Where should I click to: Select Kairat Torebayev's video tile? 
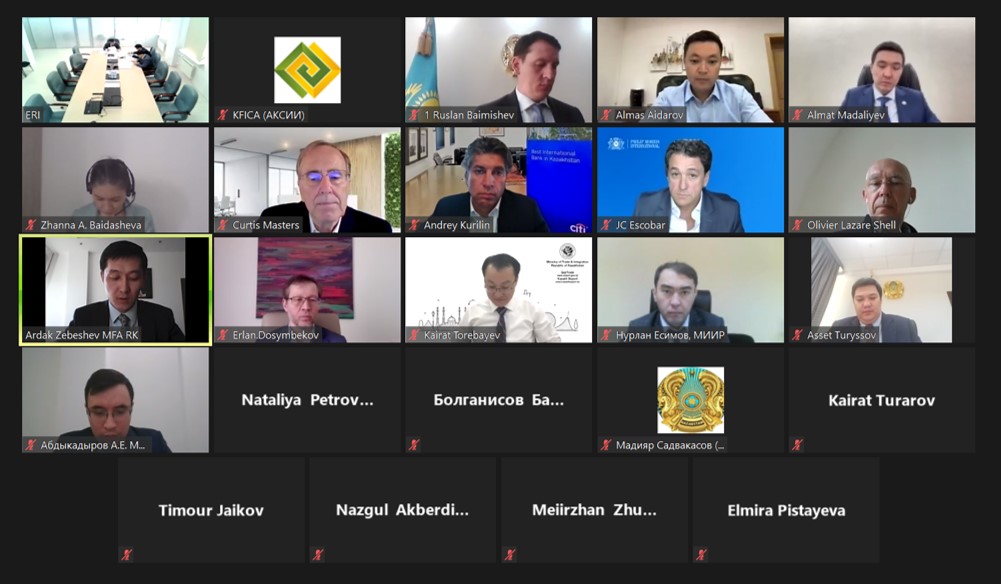499,290
